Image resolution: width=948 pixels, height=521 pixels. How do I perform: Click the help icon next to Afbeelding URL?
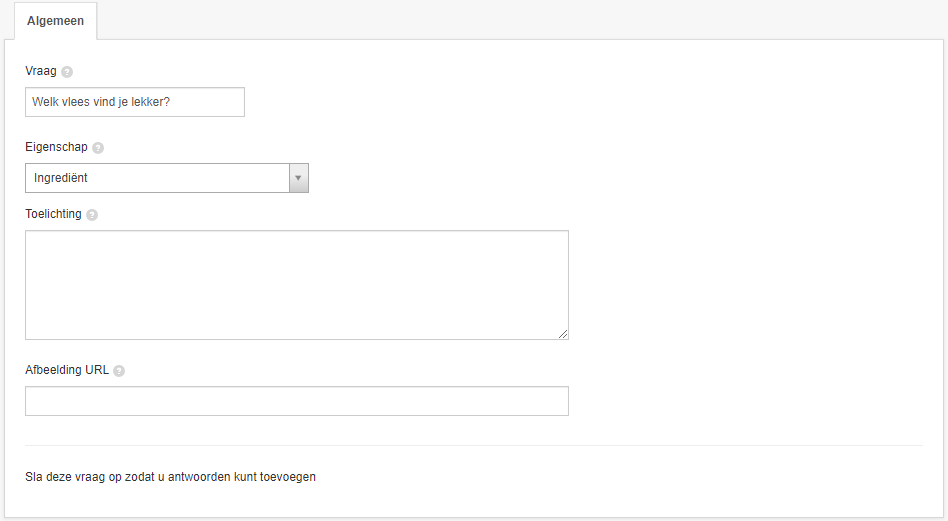pos(119,371)
